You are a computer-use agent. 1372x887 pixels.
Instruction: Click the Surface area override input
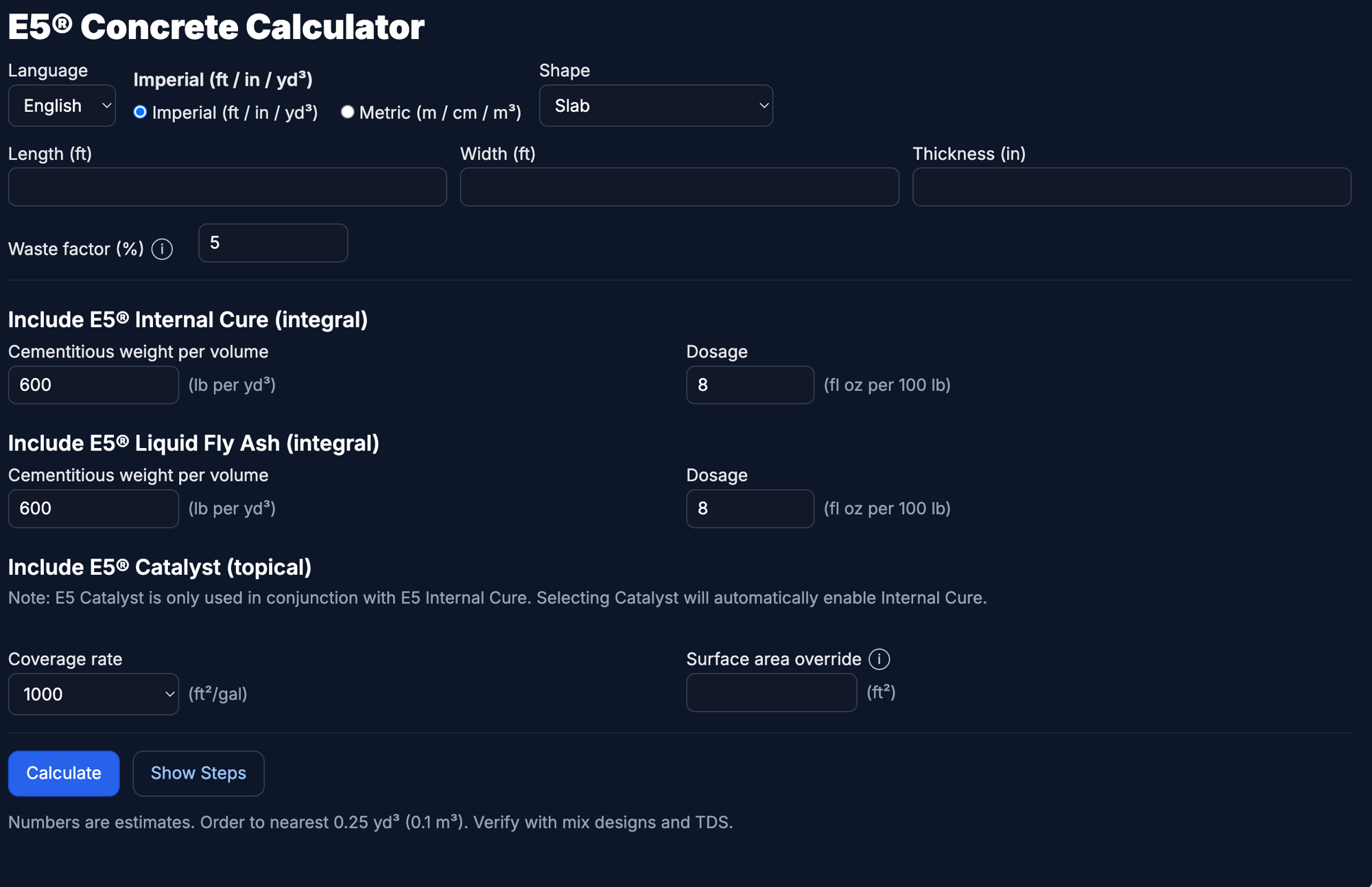pos(771,693)
